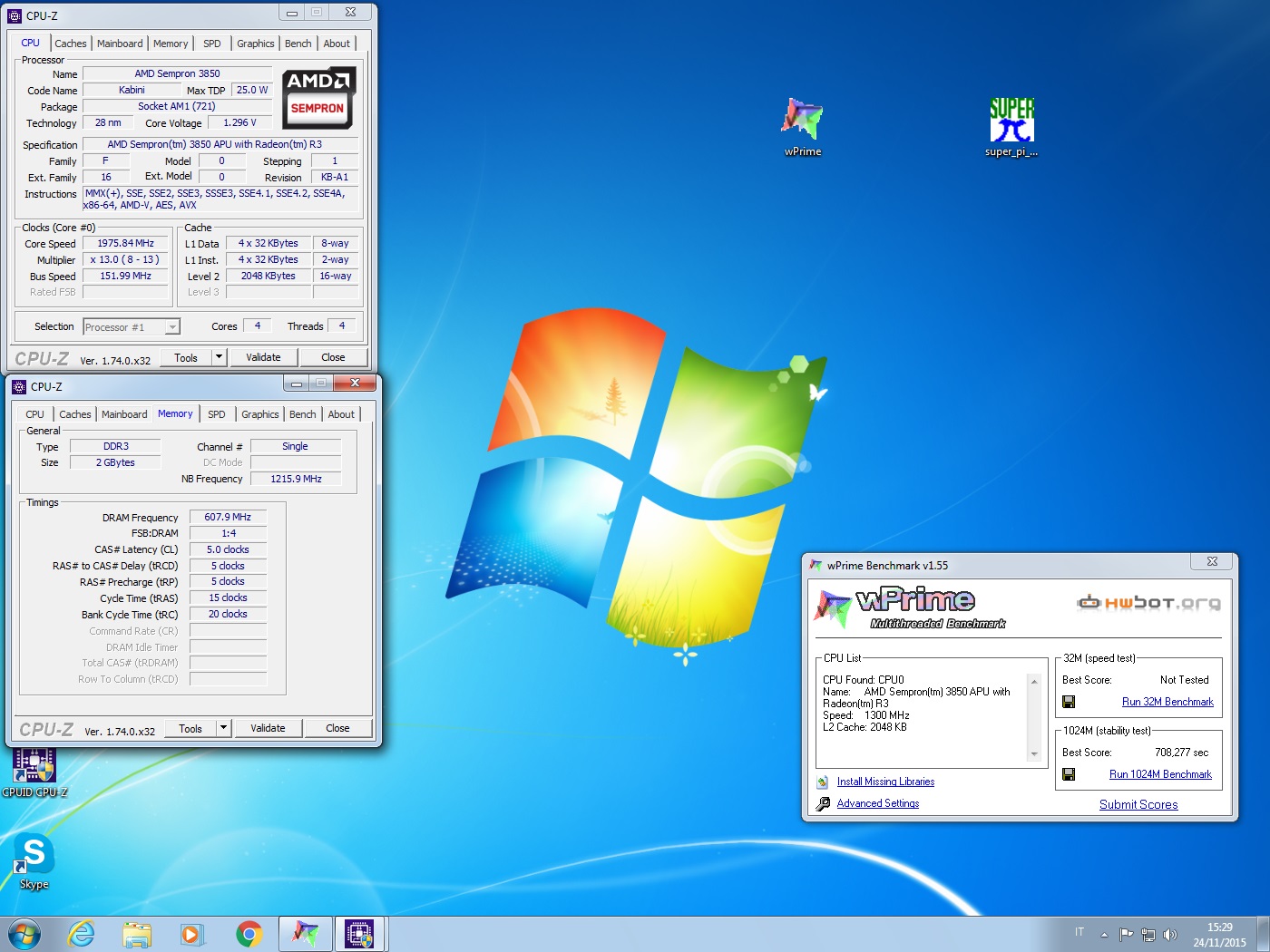Click the save icon for 32M score
Screen dimensions: 1270x952
[1069, 702]
